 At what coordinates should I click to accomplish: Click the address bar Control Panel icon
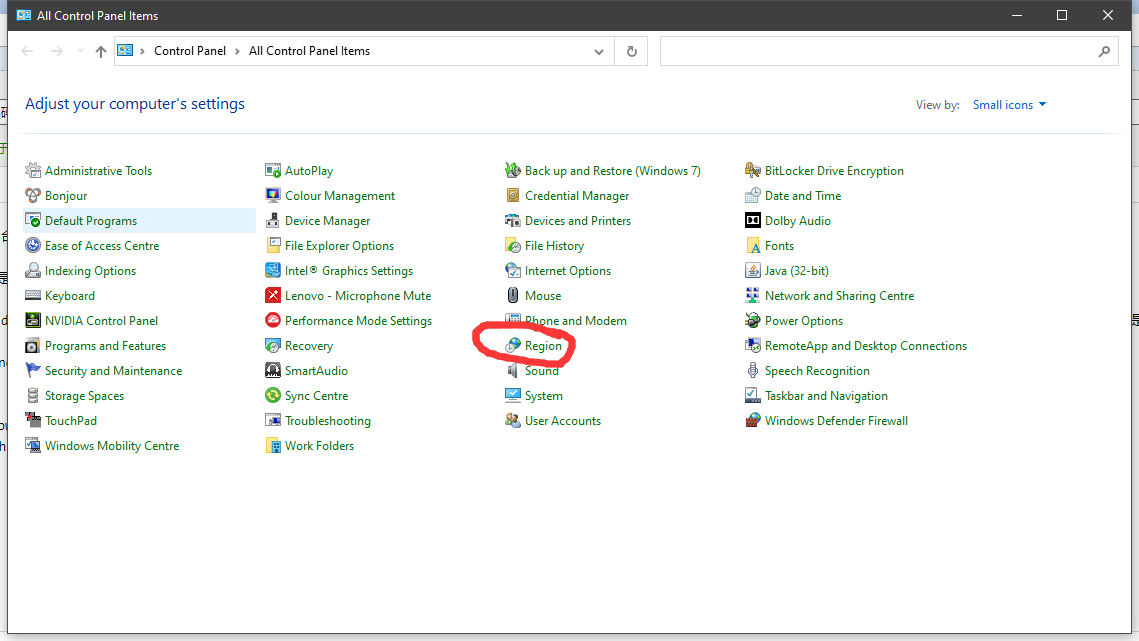tap(125, 51)
